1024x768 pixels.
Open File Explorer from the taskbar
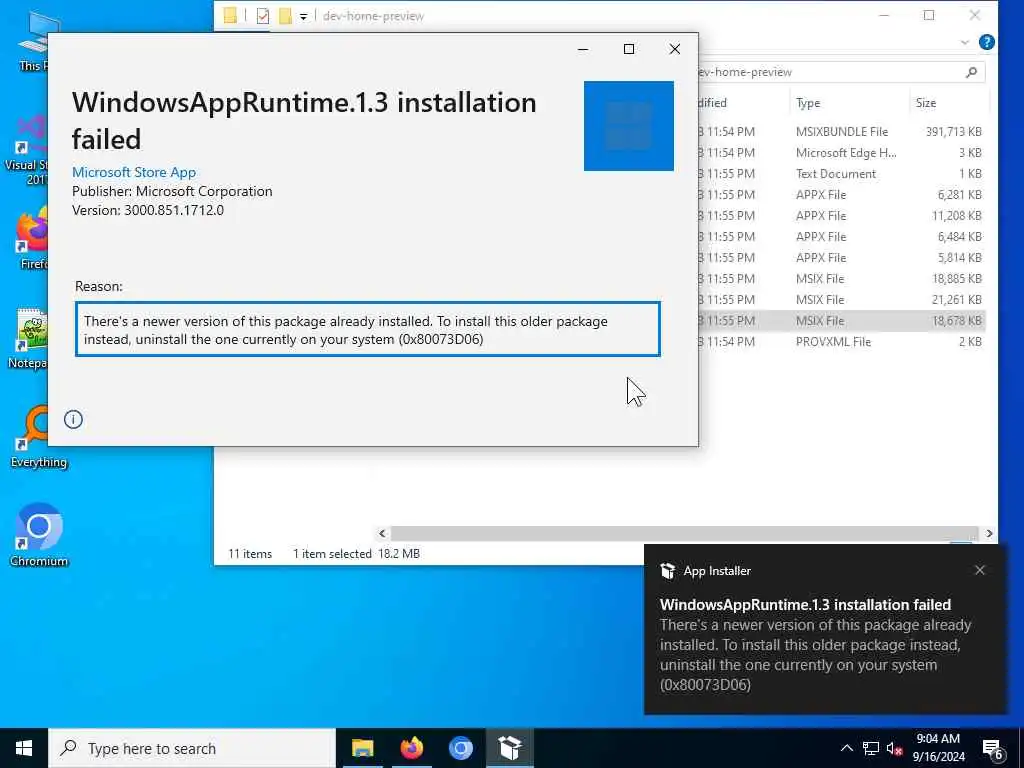tap(362, 748)
